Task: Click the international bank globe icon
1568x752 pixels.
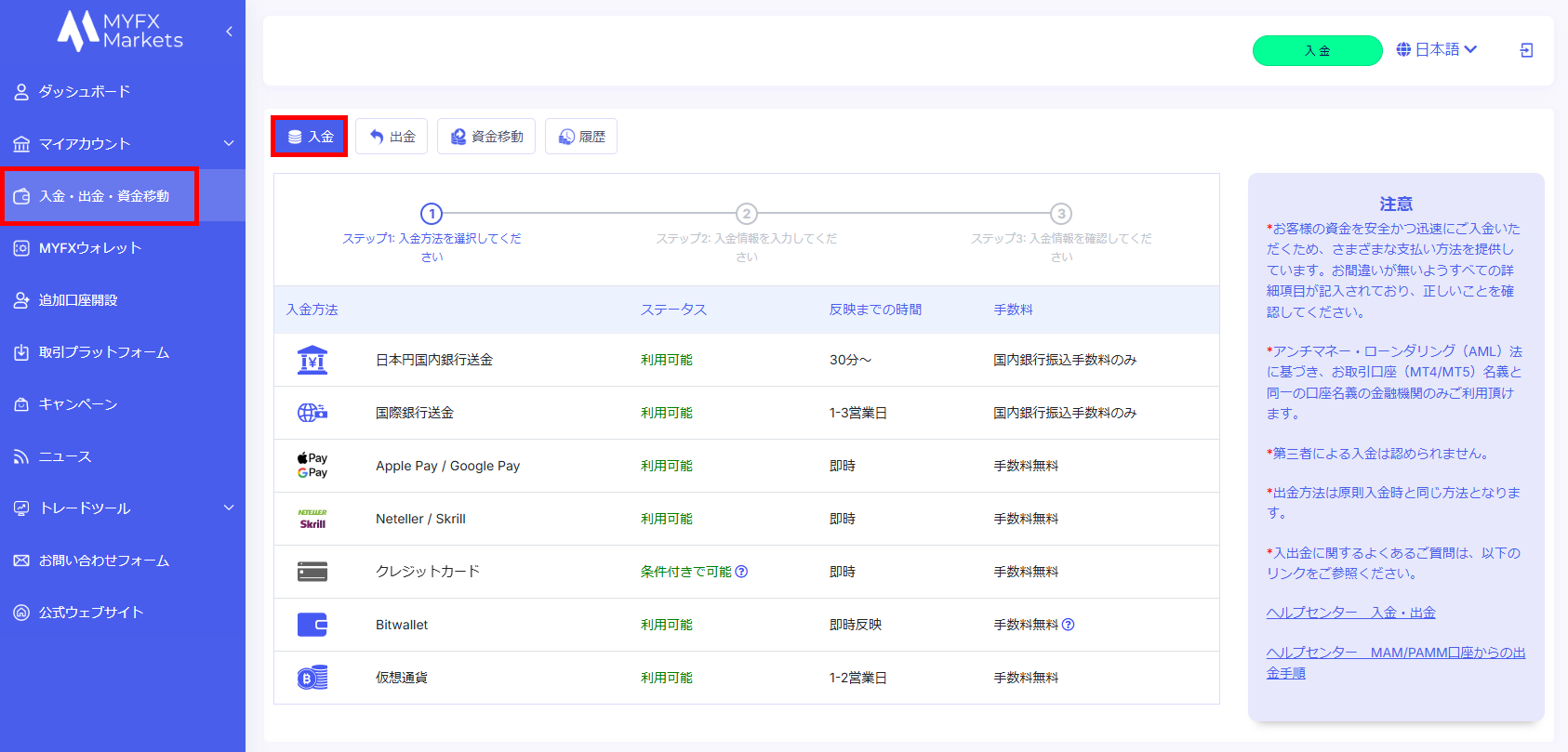Action: tap(312, 413)
